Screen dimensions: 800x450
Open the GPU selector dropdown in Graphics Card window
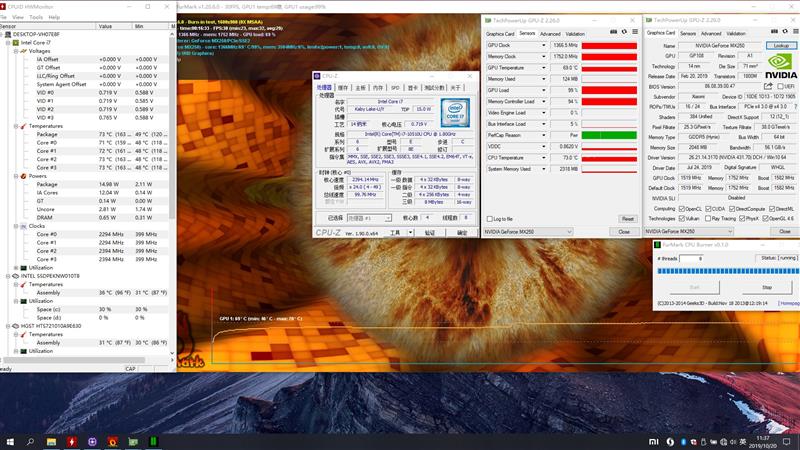click(689, 231)
